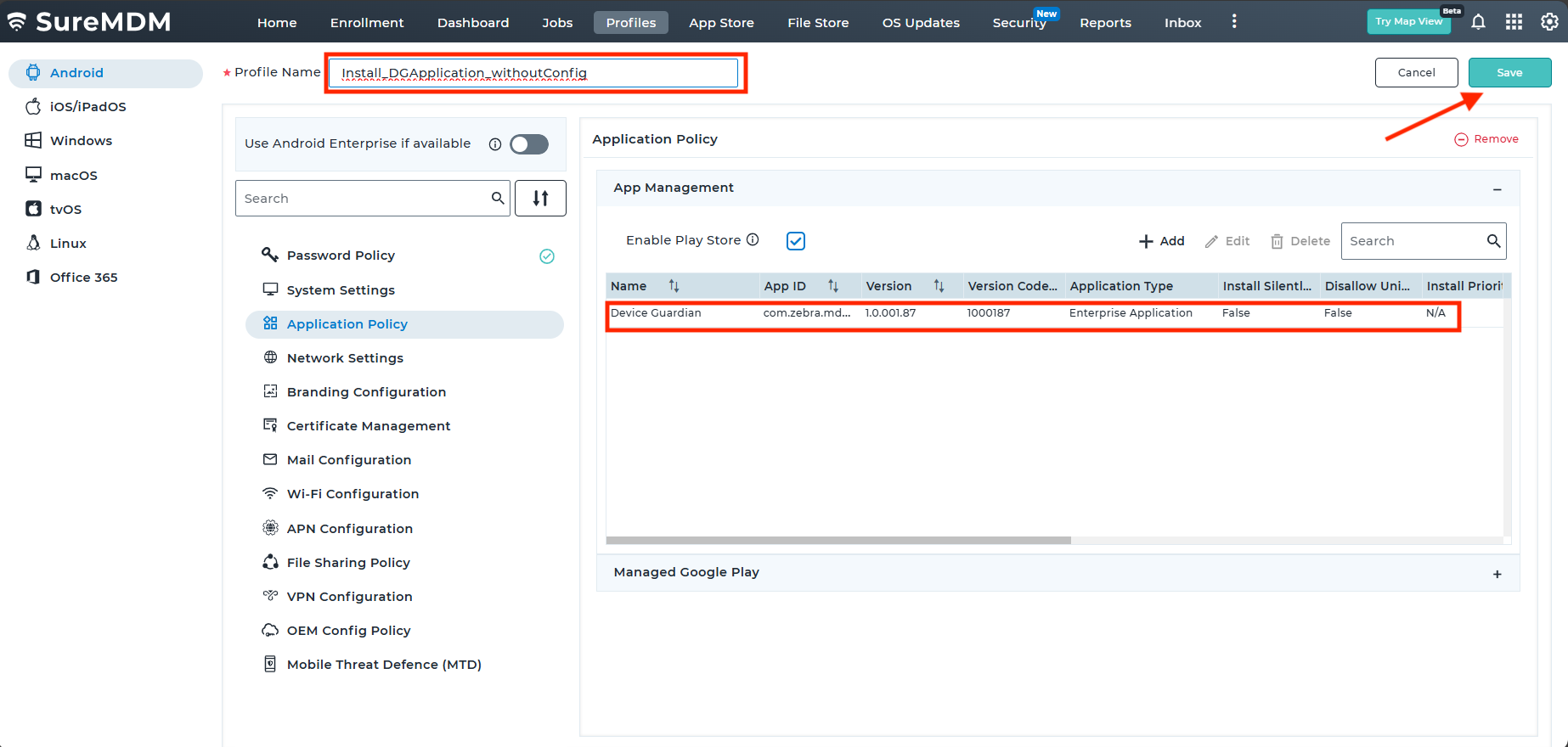
Task: Cancel profile editing
Action: 1416,72
